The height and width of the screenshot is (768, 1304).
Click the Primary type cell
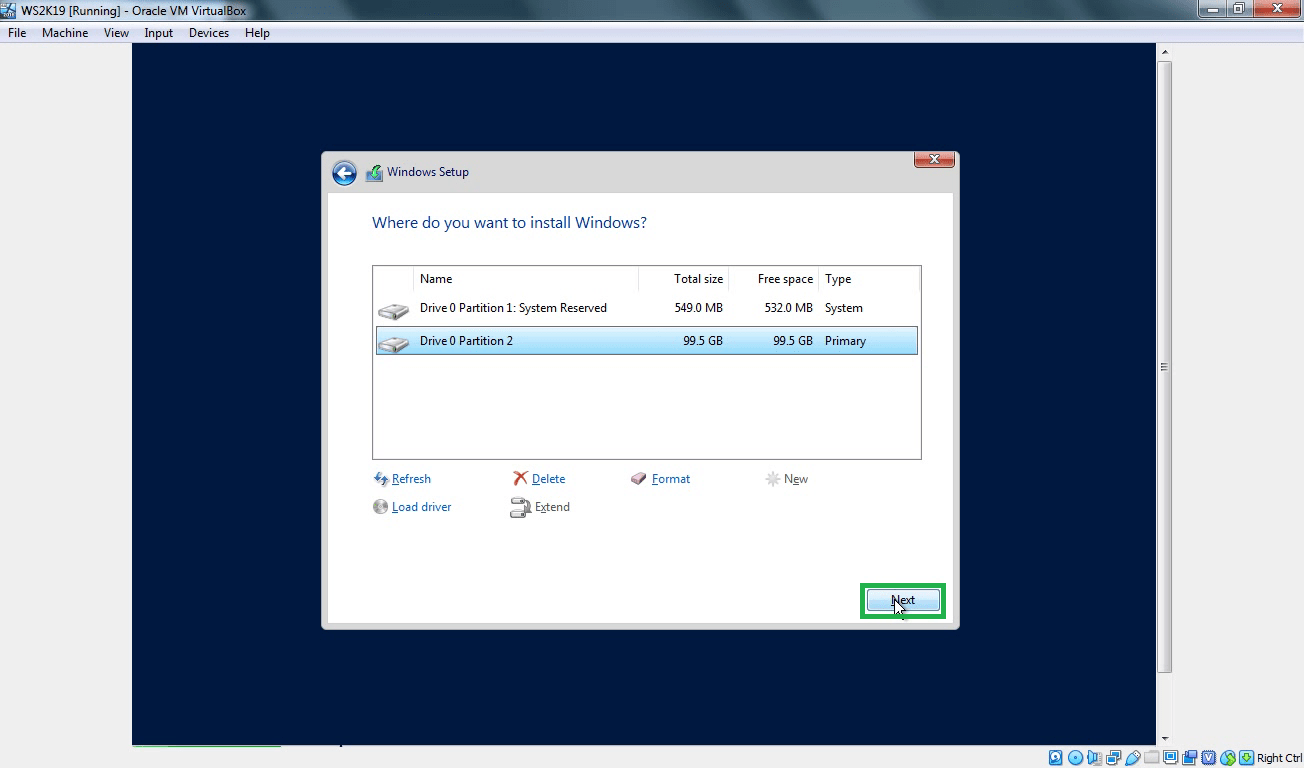pos(845,341)
